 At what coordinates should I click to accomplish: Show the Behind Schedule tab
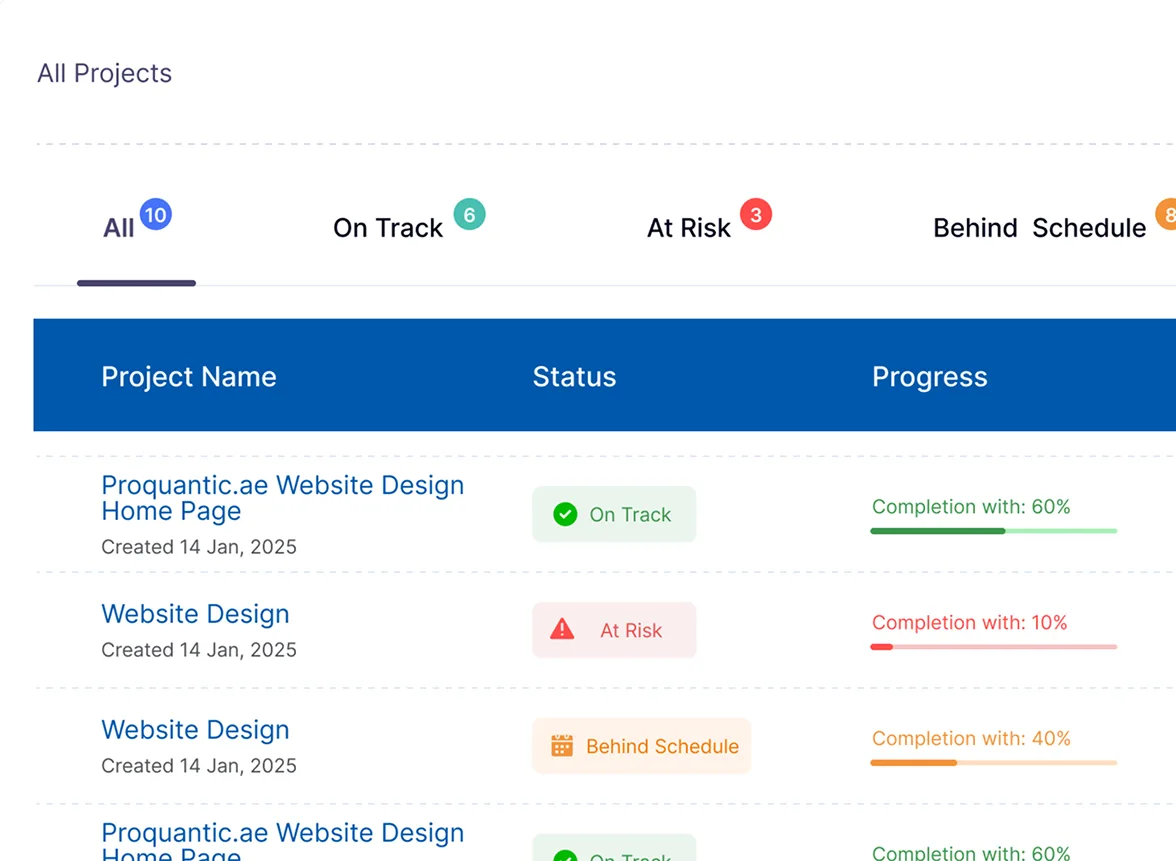(1040, 228)
